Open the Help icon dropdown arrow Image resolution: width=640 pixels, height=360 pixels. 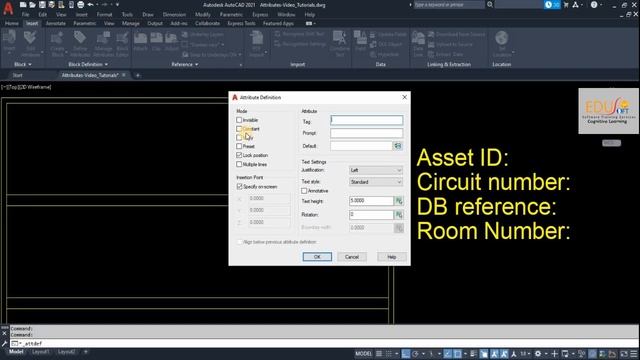tap(602, 5)
